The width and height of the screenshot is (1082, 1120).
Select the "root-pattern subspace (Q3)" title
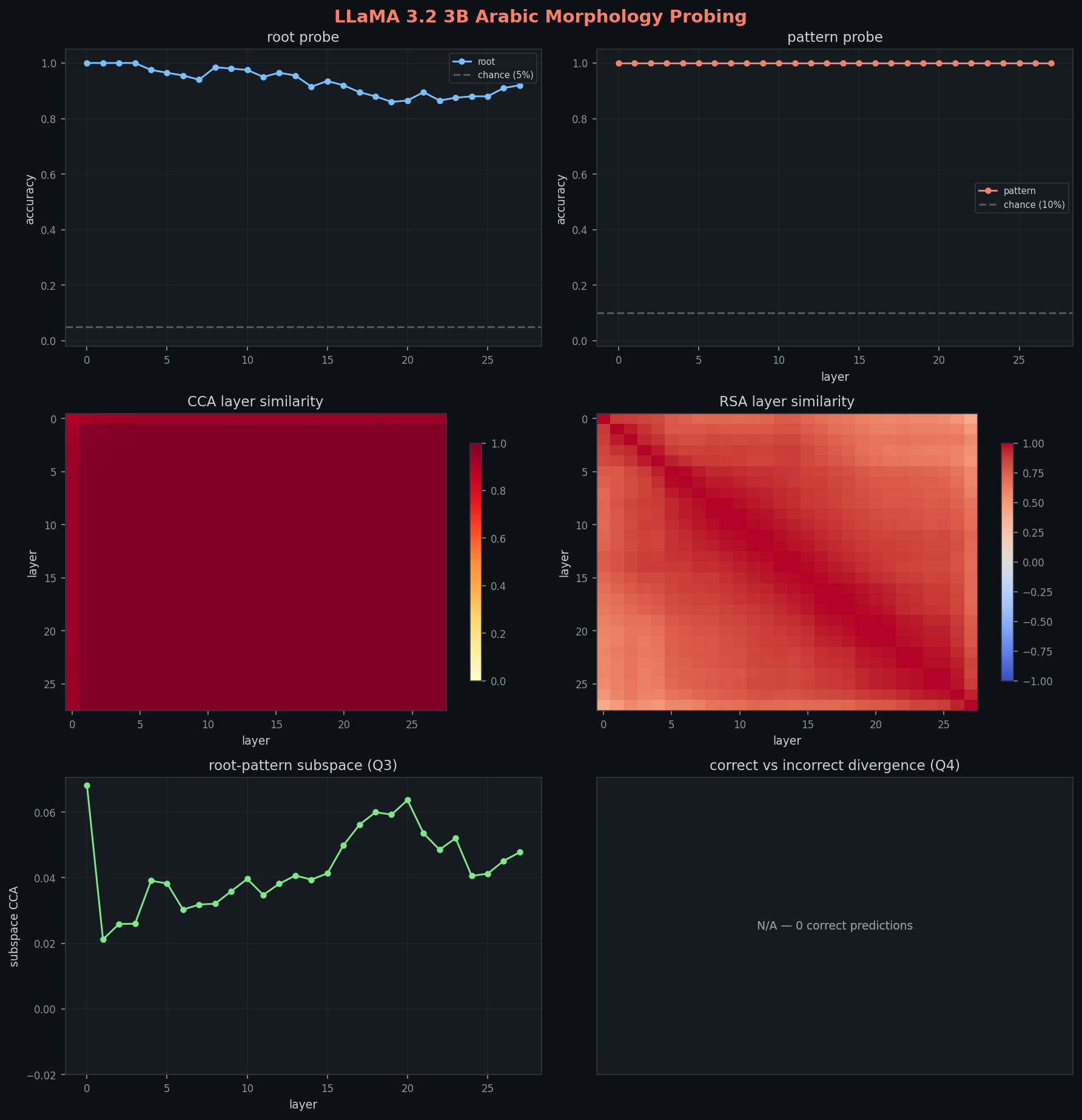pyautogui.click(x=303, y=765)
